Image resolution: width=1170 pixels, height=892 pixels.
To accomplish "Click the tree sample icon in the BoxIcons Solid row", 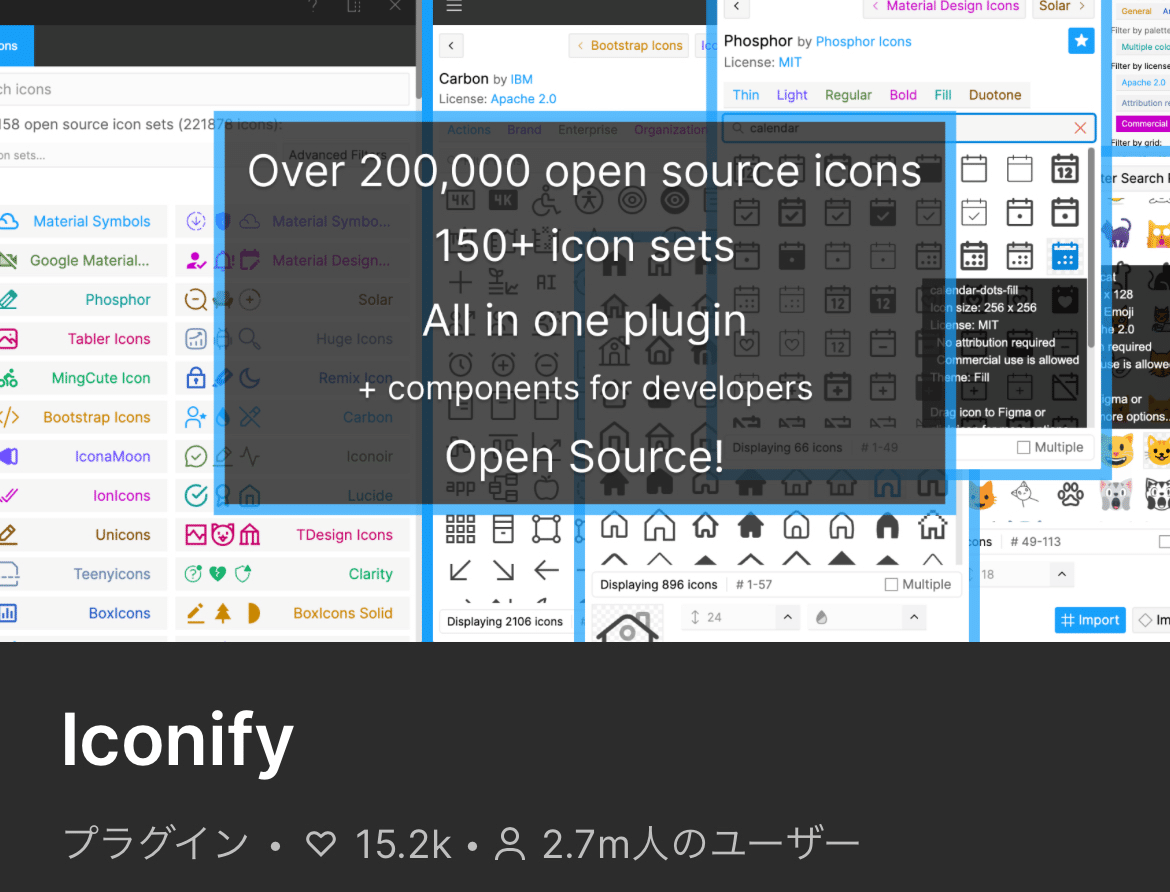I will (x=222, y=613).
